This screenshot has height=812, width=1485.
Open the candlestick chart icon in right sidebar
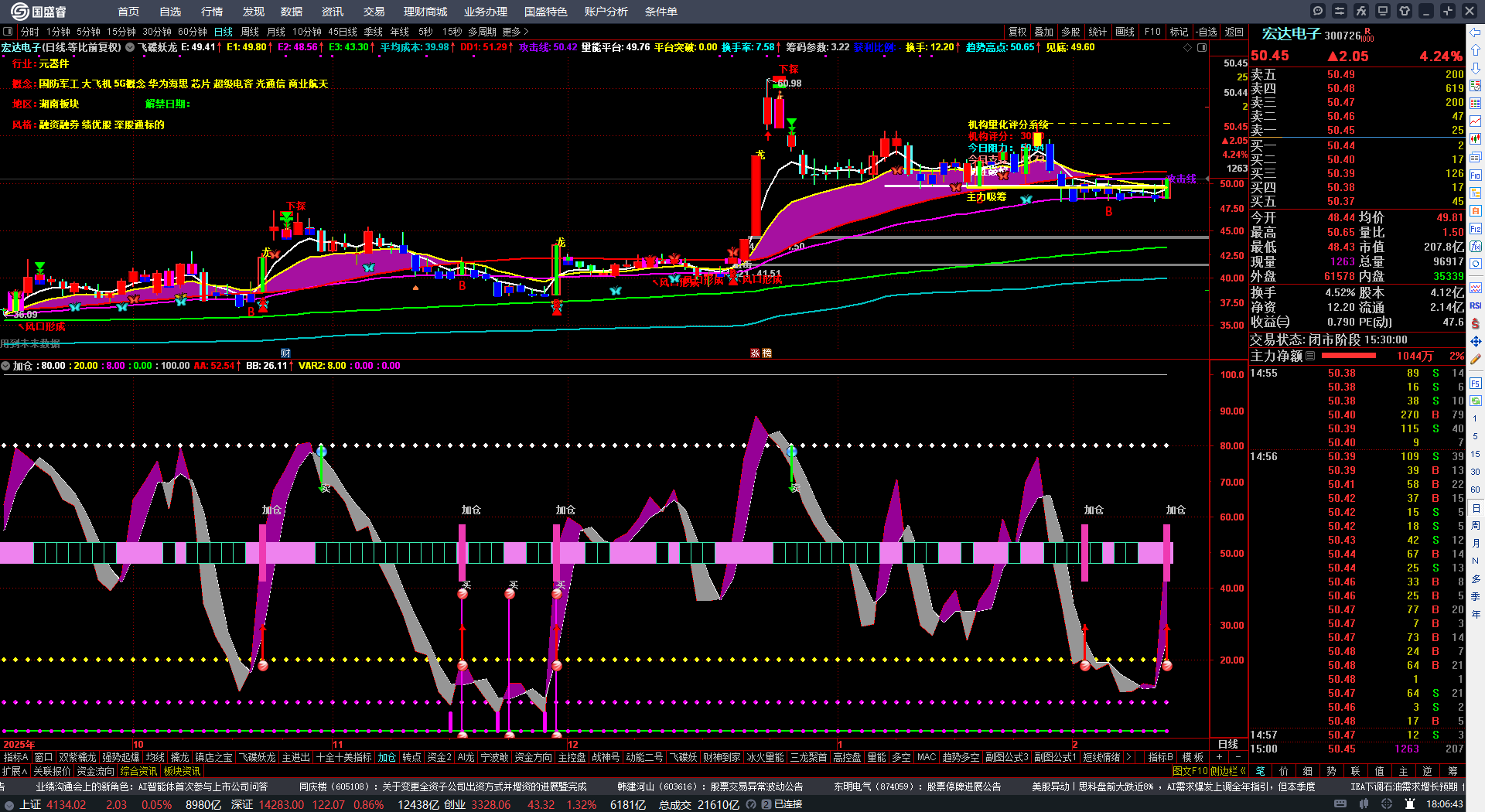pos(1476,138)
